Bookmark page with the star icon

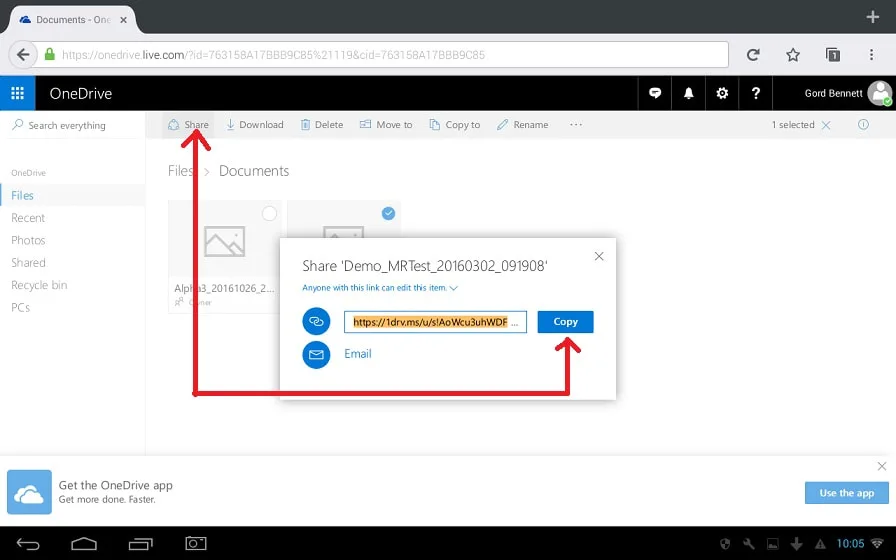pos(793,55)
